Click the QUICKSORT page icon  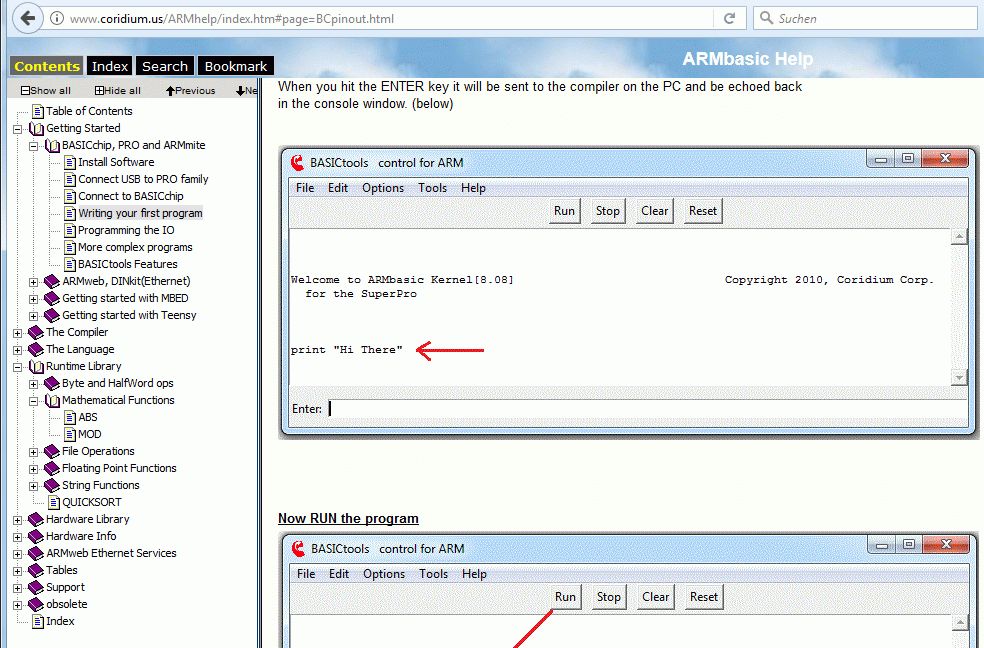tap(55, 502)
